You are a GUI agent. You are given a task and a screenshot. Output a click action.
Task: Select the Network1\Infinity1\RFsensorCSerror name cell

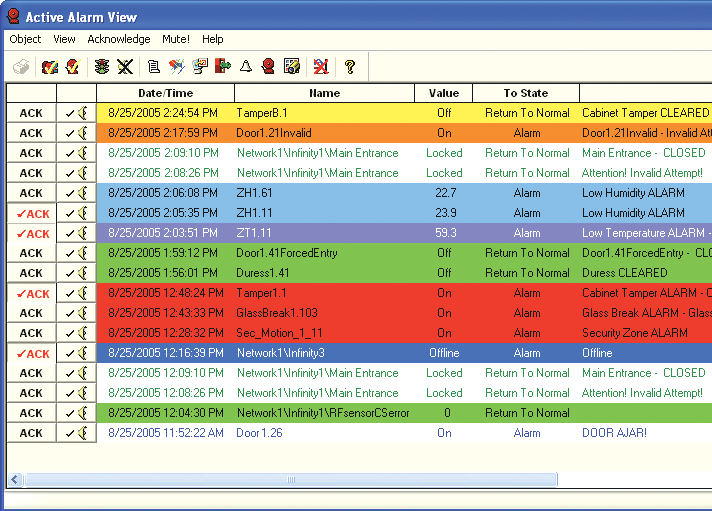[323, 413]
